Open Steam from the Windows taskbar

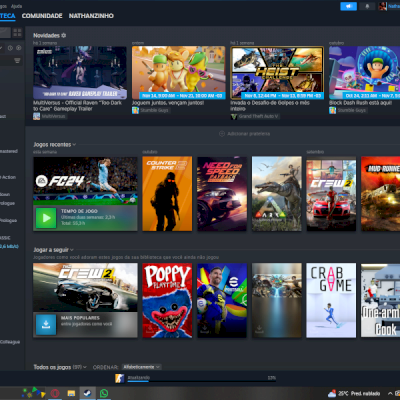pos(87,393)
